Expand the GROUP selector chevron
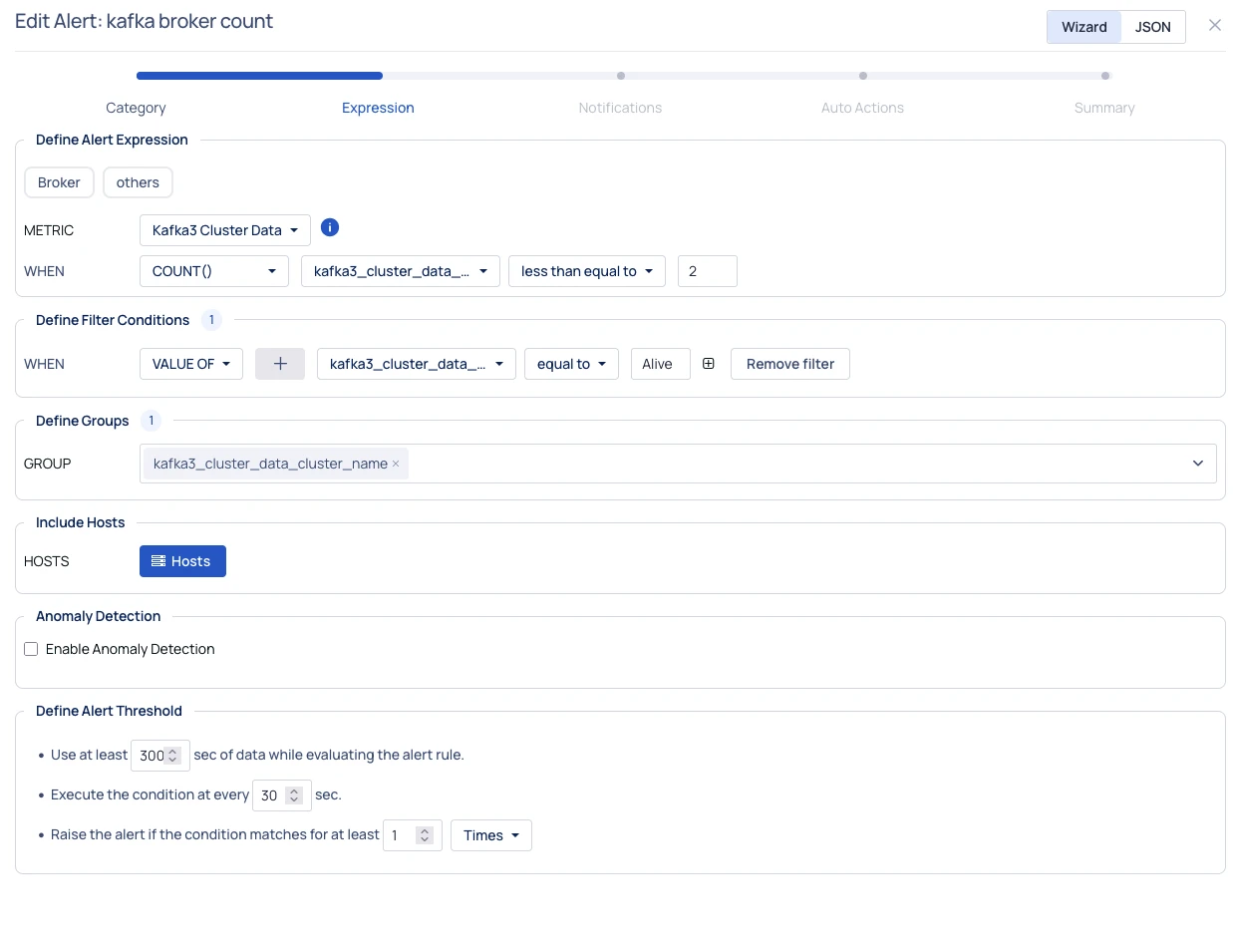Viewport: 1233px width, 952px height. (1197, 464)
